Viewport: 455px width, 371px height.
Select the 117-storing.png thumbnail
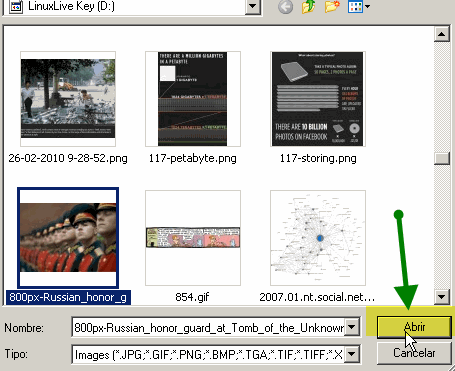point(318,99)
